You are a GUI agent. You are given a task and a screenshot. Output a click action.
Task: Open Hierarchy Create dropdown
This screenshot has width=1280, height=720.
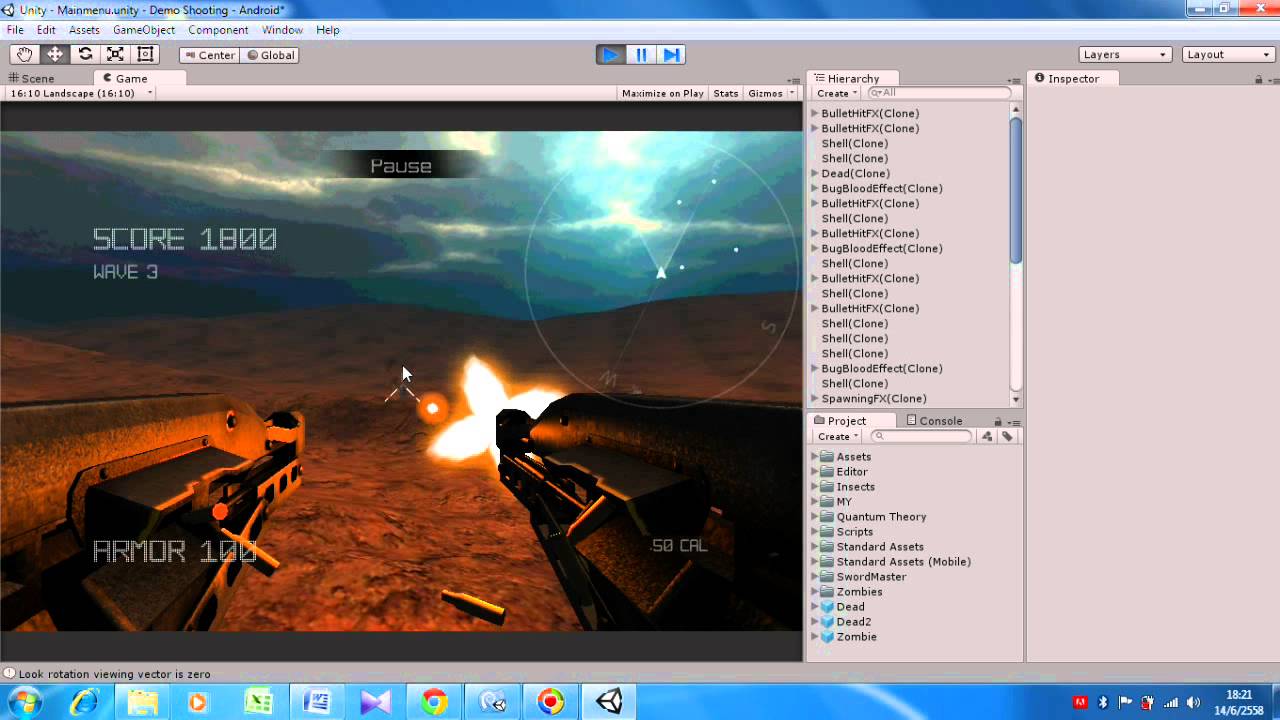(837, 93)
